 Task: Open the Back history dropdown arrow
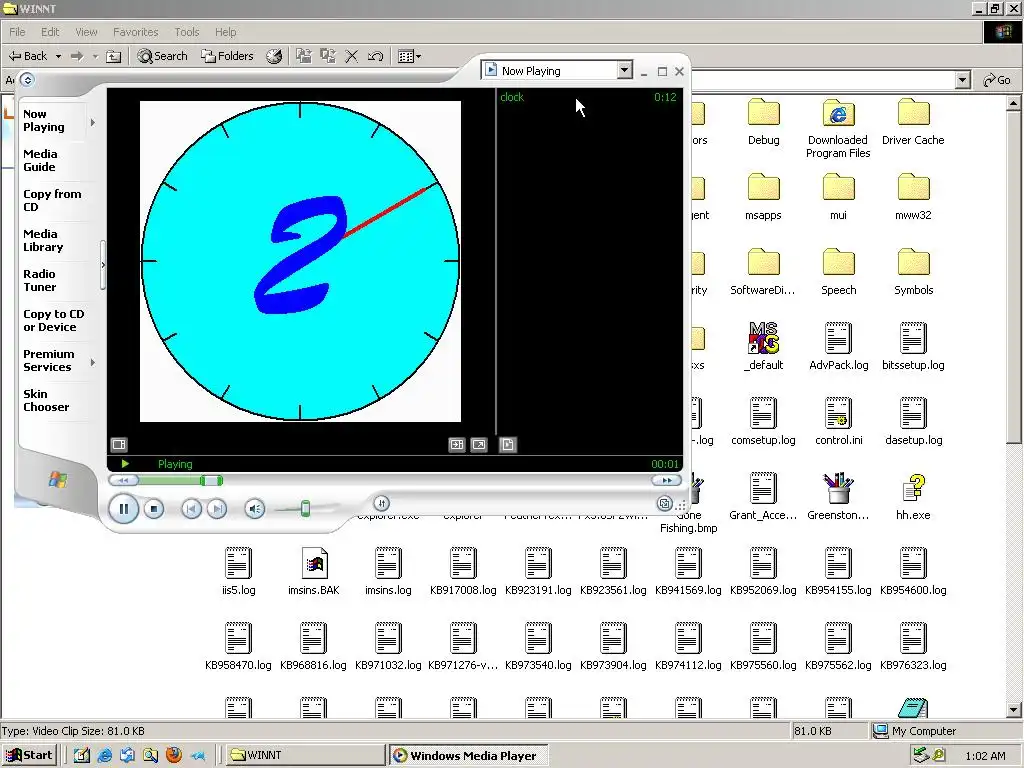[x=58, y=56]
